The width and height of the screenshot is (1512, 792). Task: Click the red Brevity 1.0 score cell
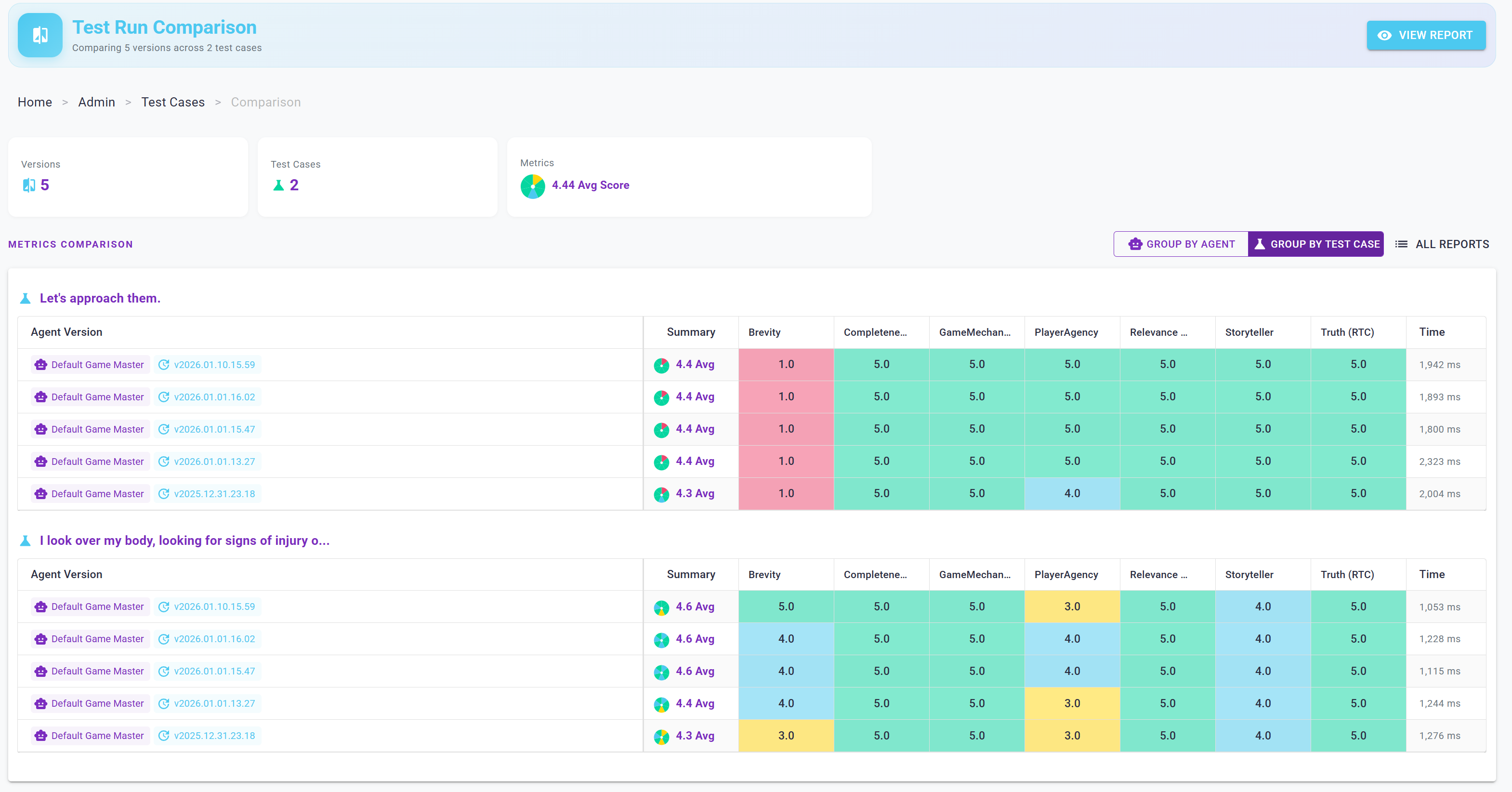tap(786, 365)
